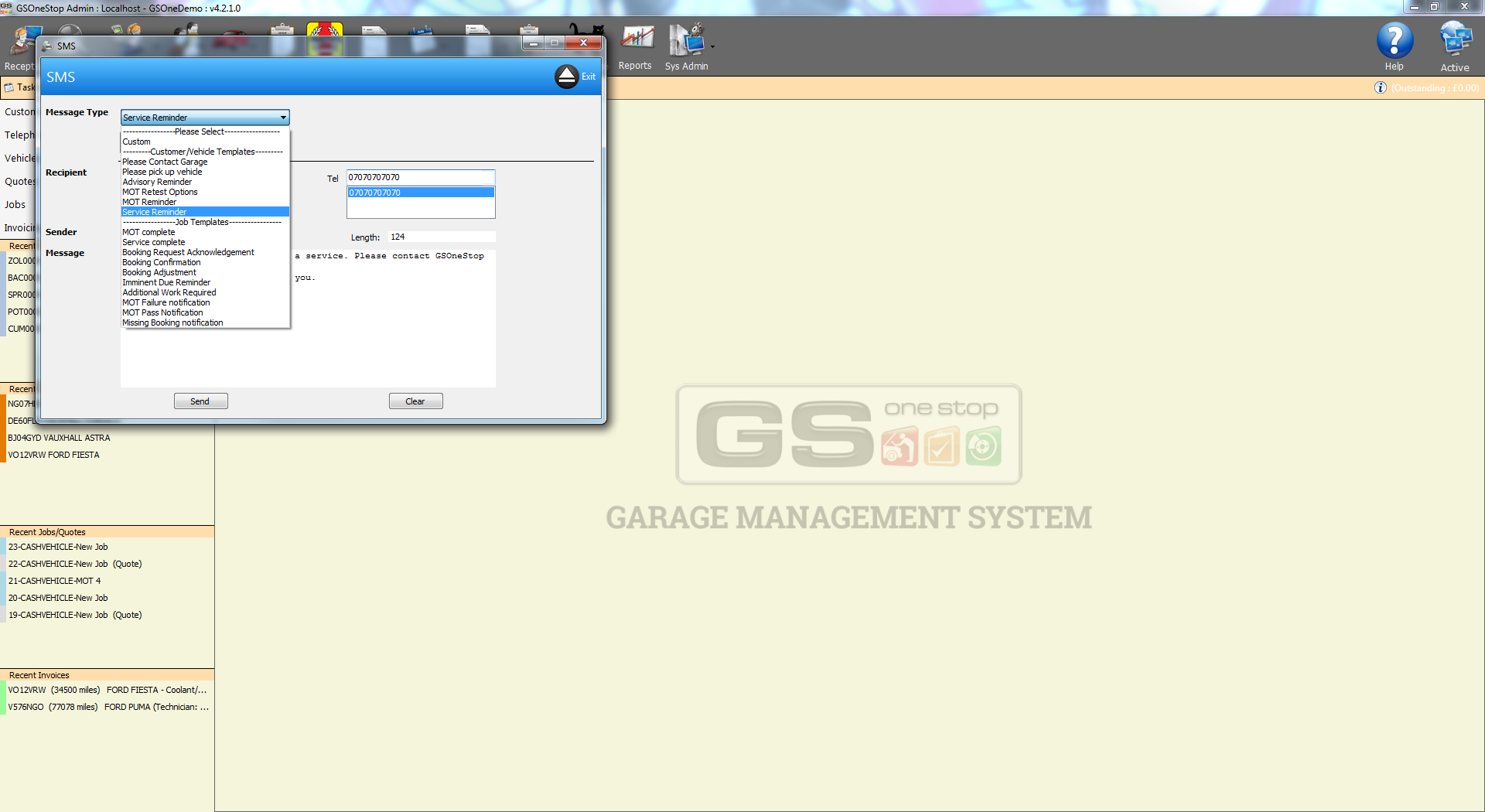Screen dimensions: 1485x812
Task: Collapse the Message Type combo box
Action: click(283, 118)
